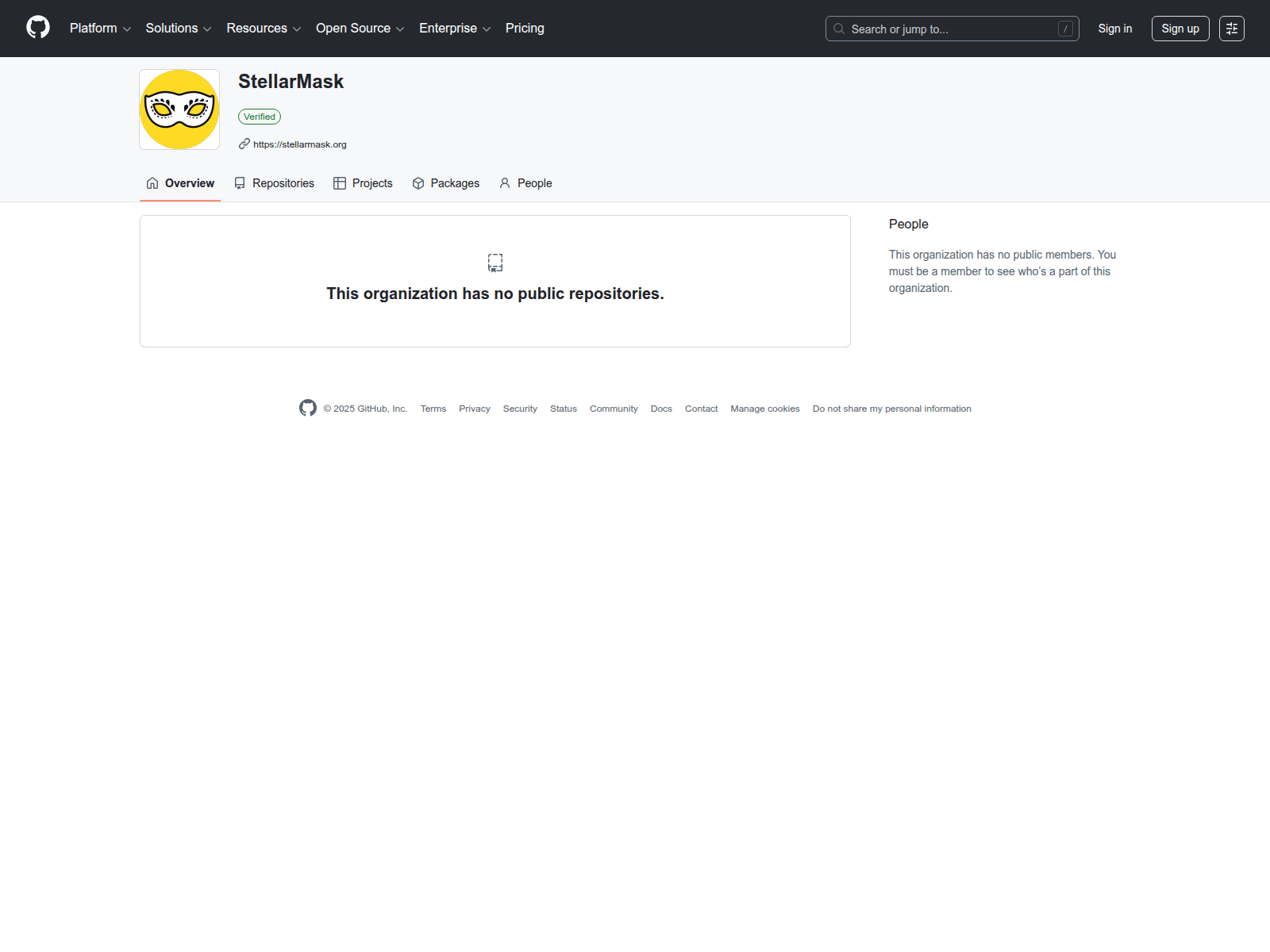Expand the Enterprise dropdown menu

455,28
